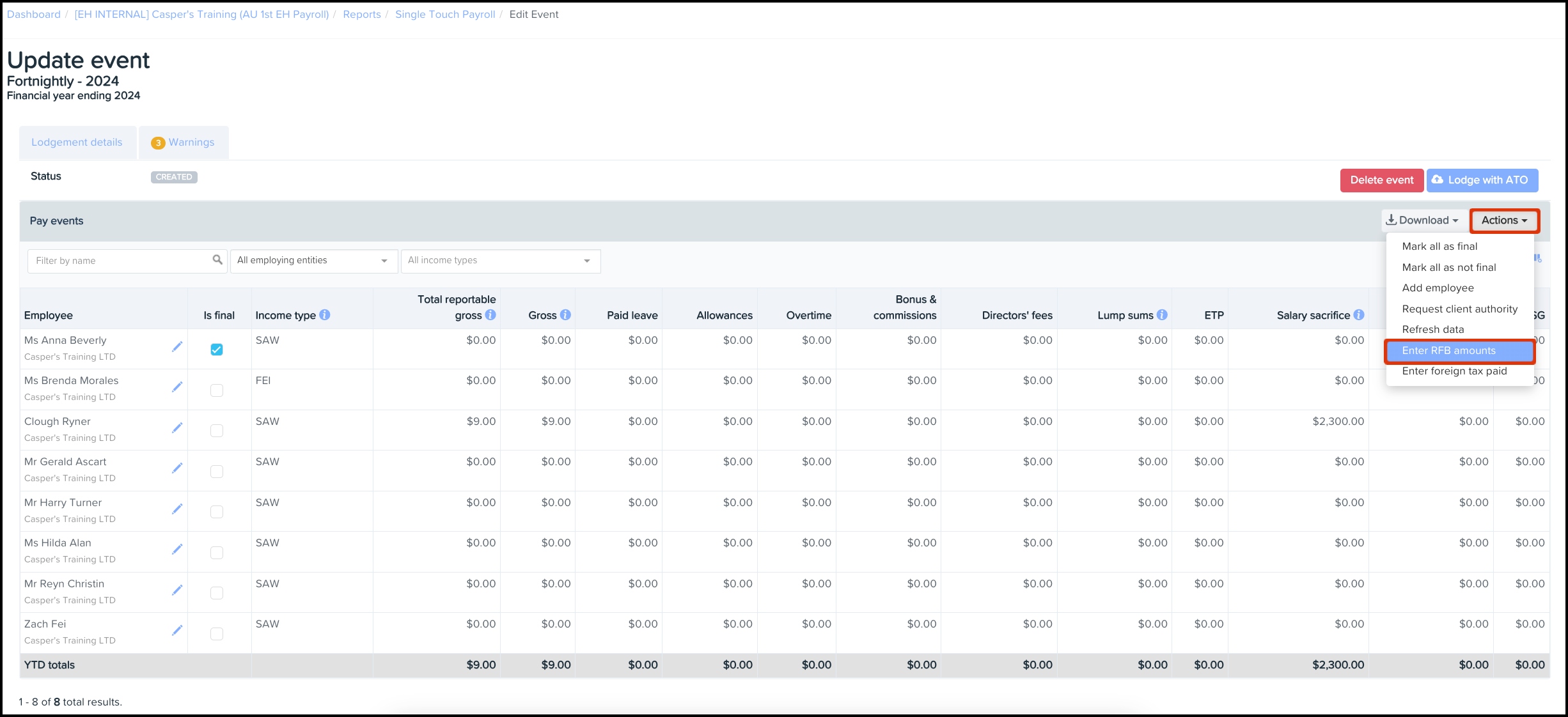Open All employing entities dropdown
Screen dimensions: 1568x717
(313, 261)
